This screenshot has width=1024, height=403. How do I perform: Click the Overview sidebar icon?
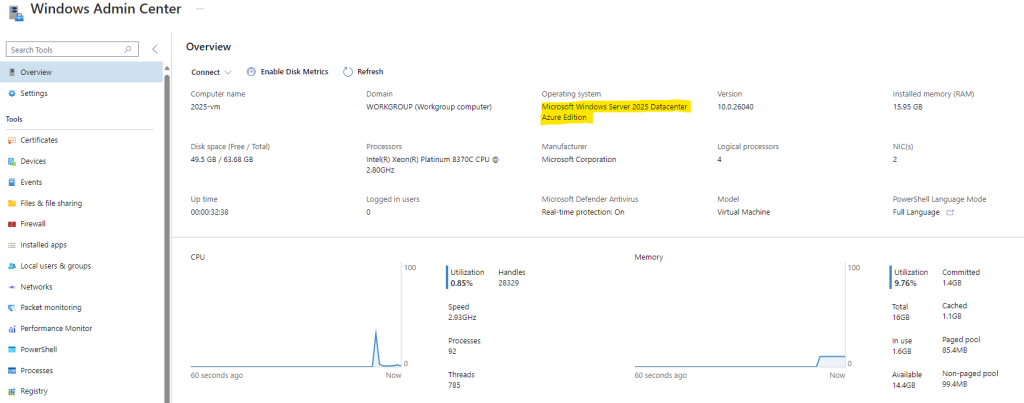click(x=12, y=73)
